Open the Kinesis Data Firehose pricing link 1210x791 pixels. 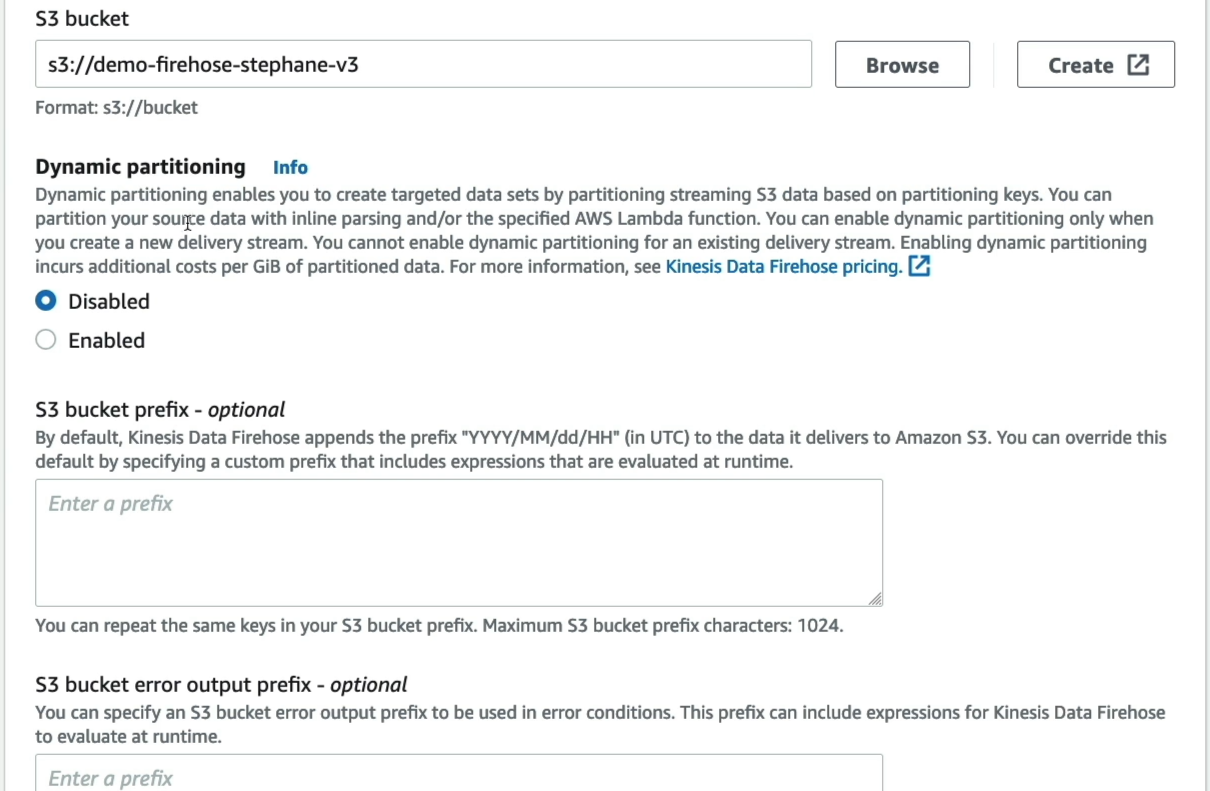click(x=784, y=266)
